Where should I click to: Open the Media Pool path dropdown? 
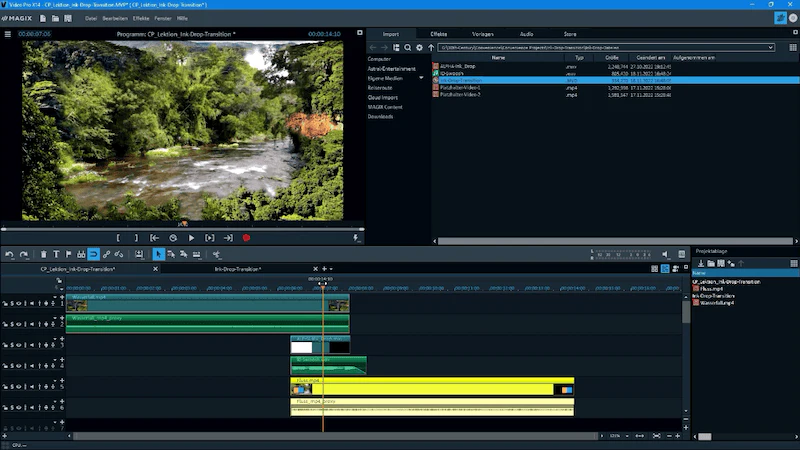770,47
